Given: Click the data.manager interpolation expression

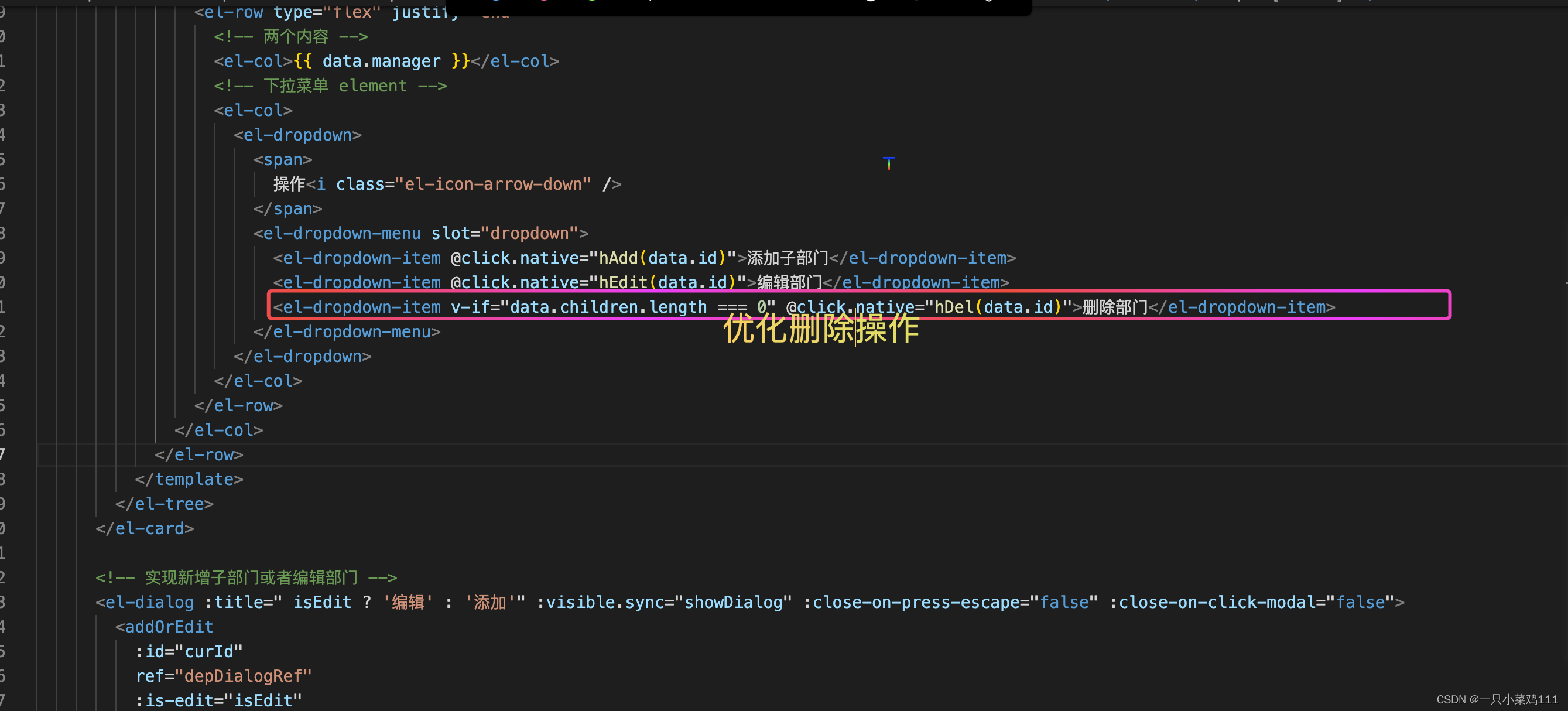Looking at the screenshot, I should pyautogui.click(x=381, y=61).
